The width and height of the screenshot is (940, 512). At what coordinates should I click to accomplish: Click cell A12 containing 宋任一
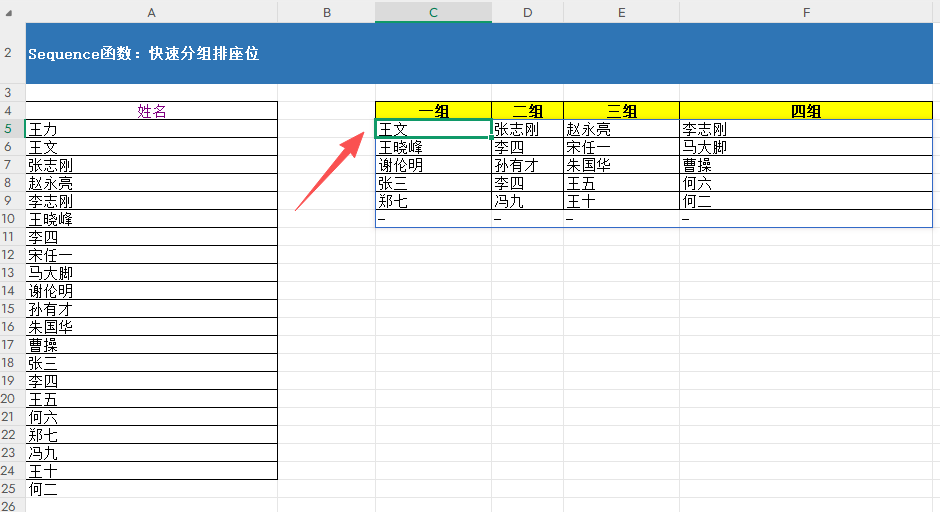point(152,255)
